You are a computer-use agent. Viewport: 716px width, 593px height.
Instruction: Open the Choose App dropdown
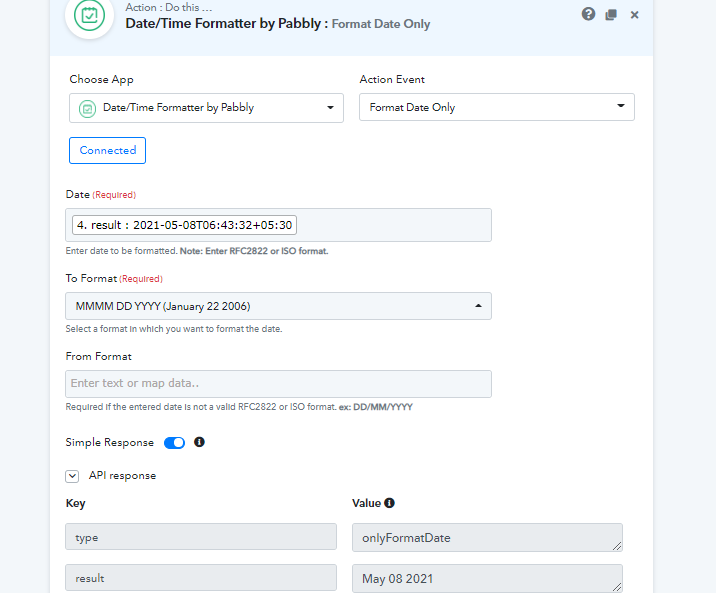coord(206,108)
